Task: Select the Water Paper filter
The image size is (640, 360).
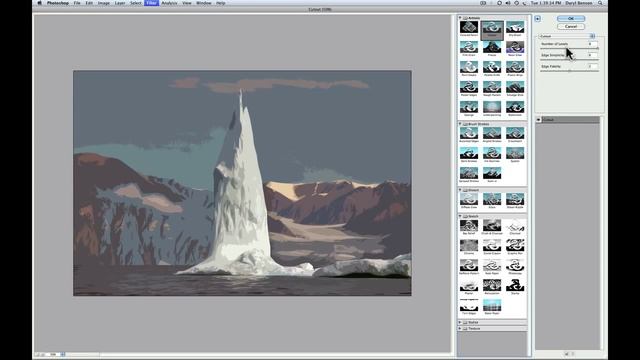Action: 492,306
